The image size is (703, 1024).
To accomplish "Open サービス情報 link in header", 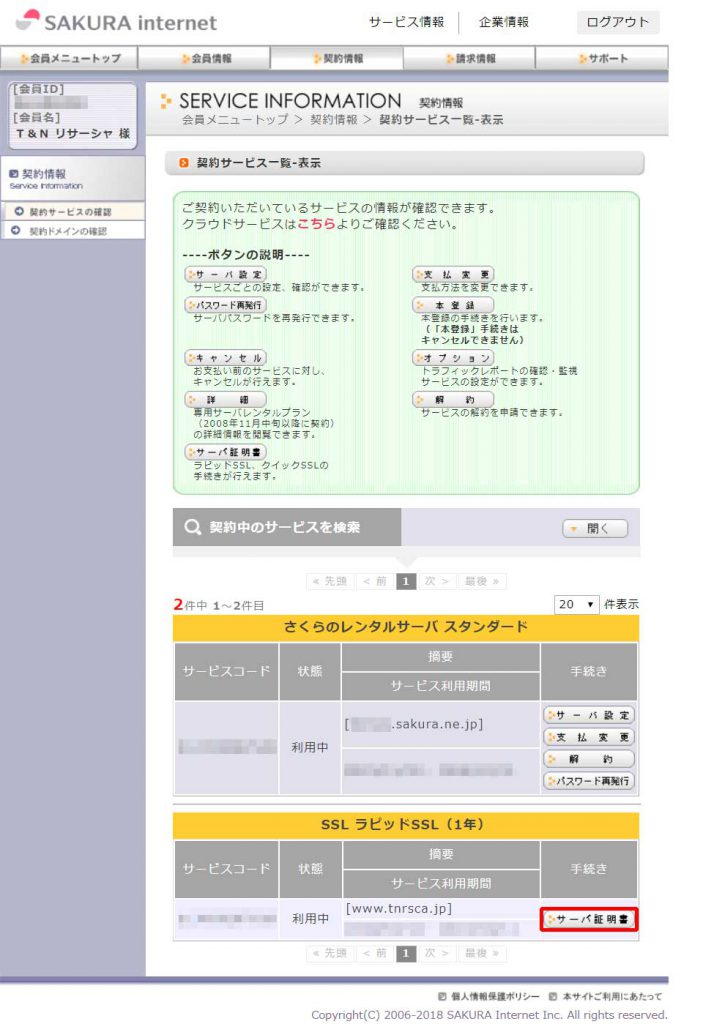I will 406,22.
